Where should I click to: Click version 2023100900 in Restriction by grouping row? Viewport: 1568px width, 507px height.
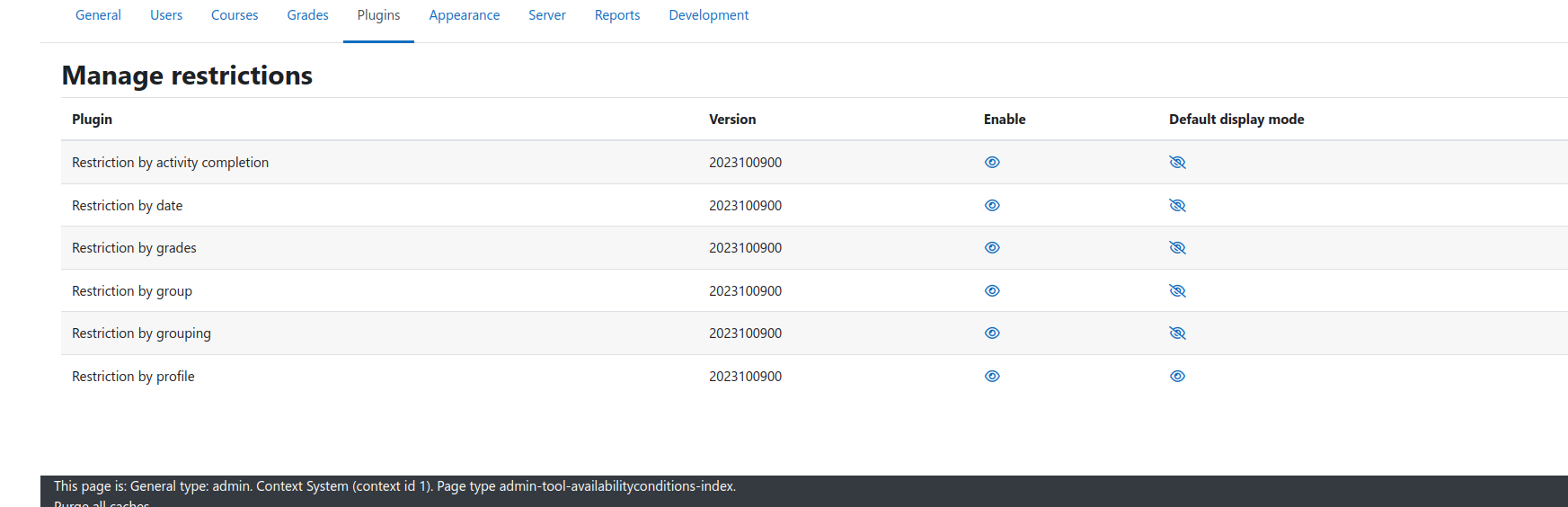745,334
